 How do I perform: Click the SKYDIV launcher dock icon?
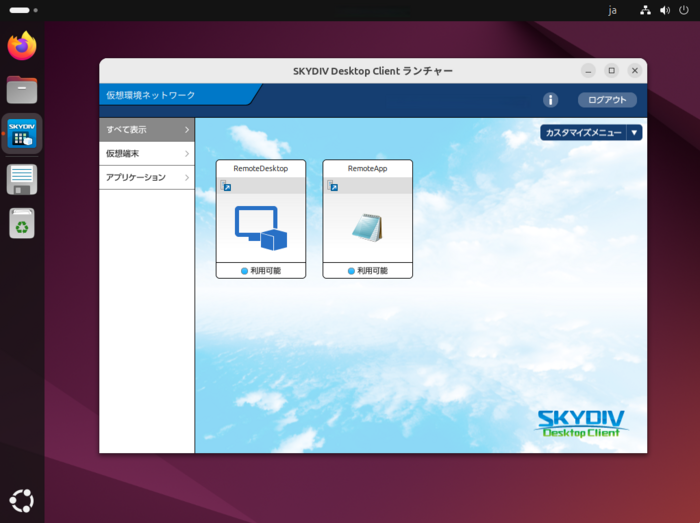pyautogui.click(x=22, y=133)
